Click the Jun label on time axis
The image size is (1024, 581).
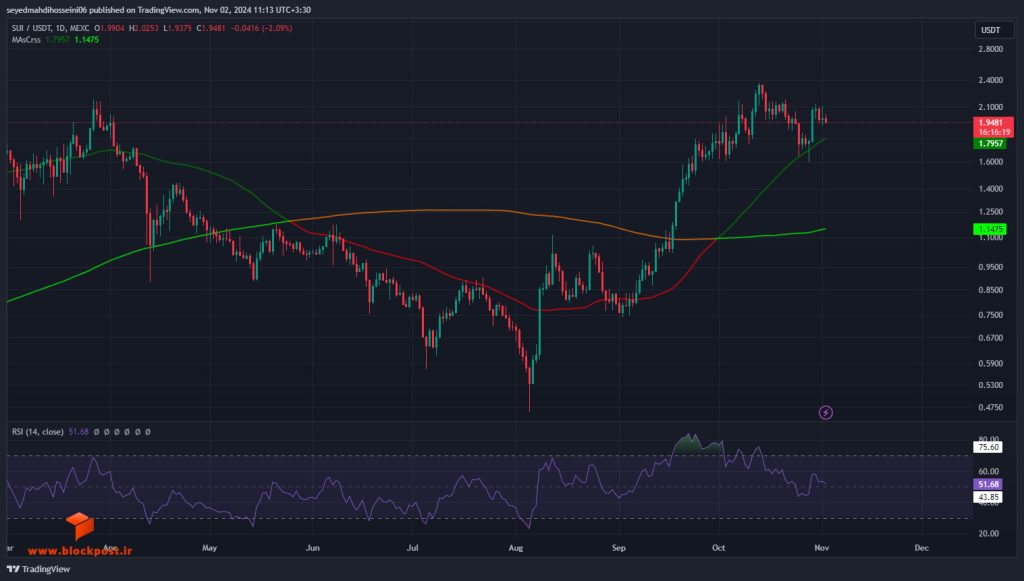coord(312,548)
